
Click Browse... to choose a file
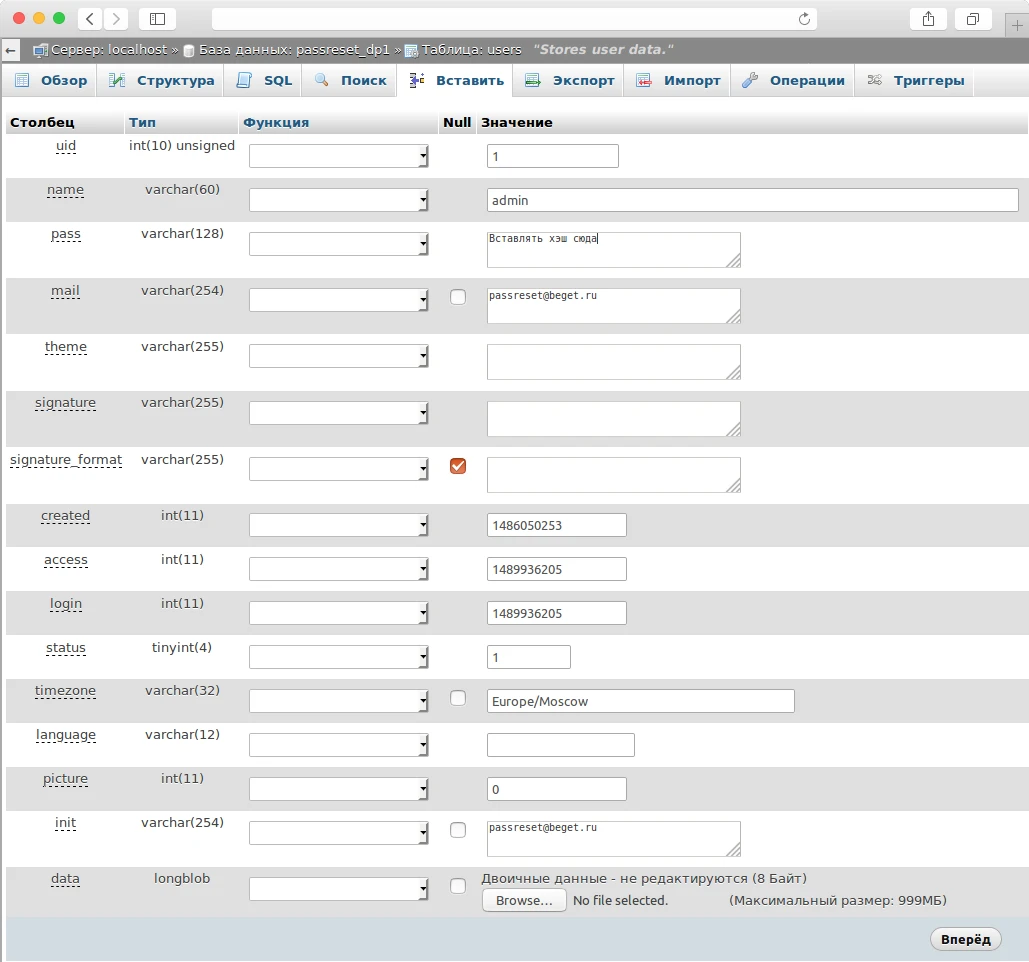click(524, 900)
